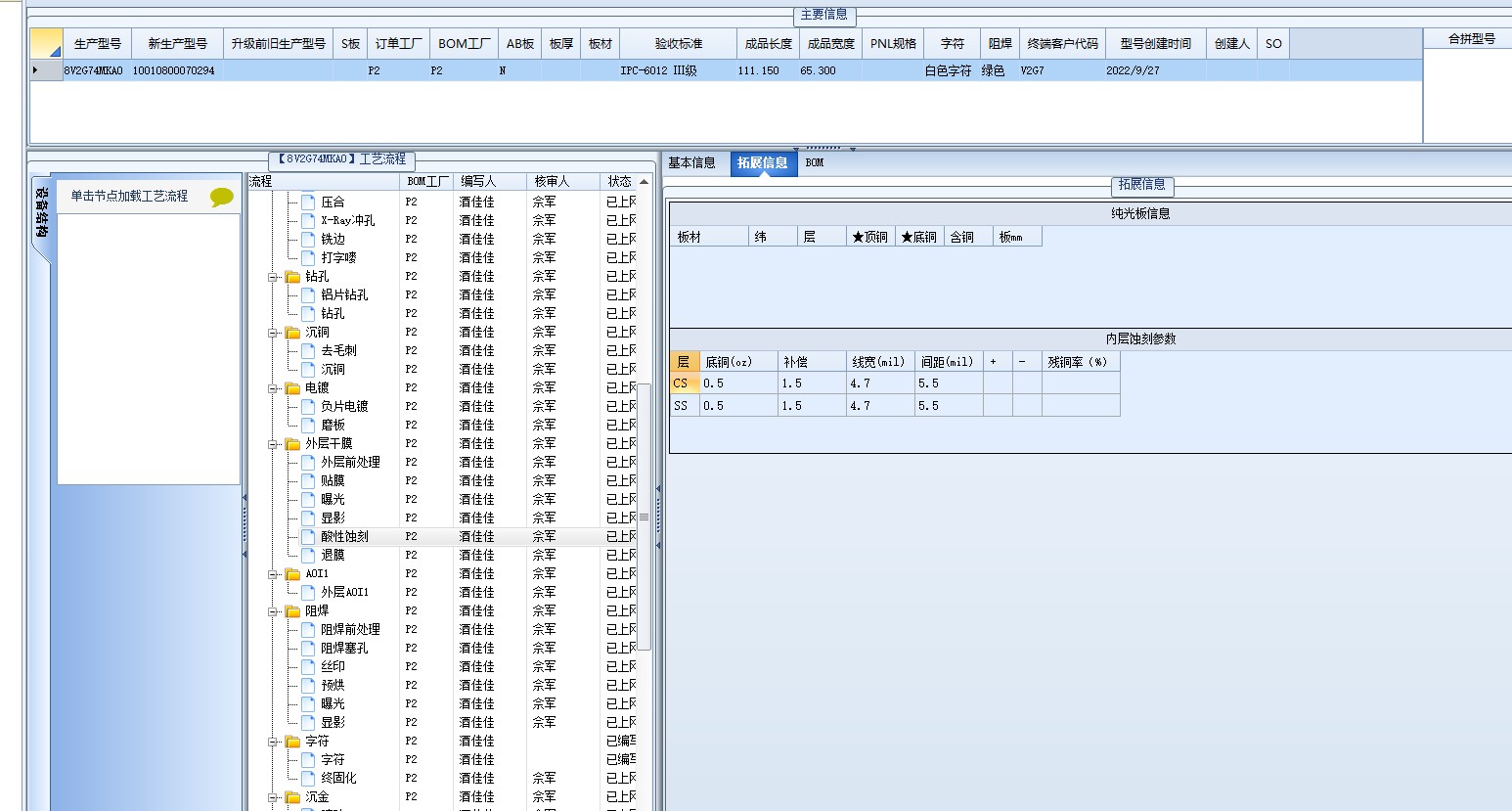Screen dimensions: 1512x811
Task: Collapse the 电镀 tree node
Action: (274, 388)
